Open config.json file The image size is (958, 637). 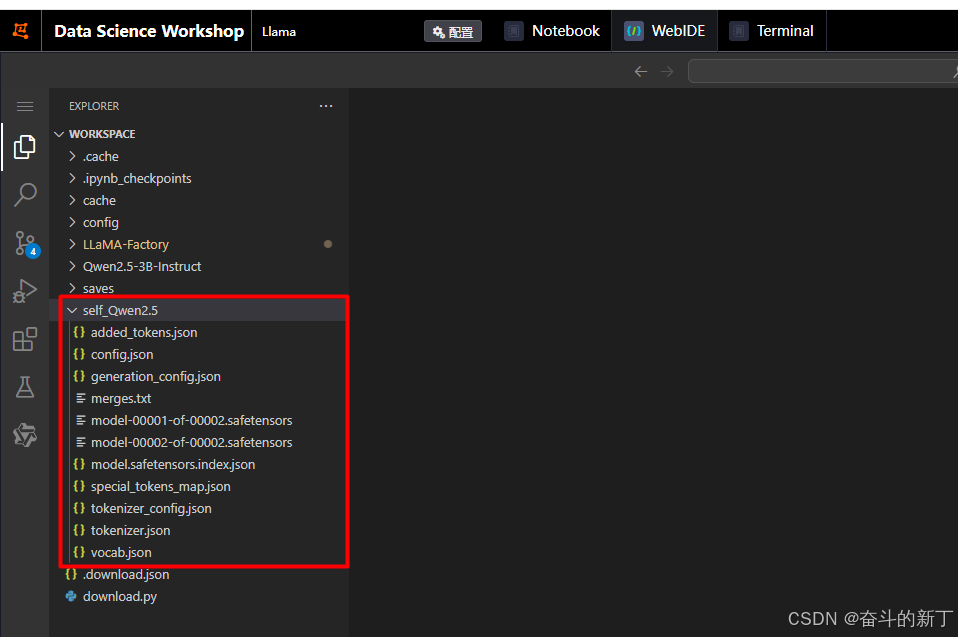click(x=199, y=354)
